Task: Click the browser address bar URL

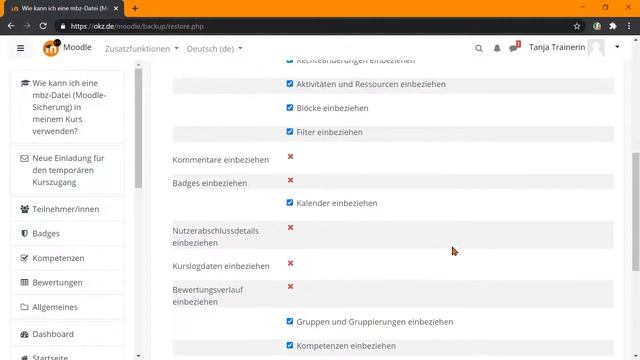Action: [137, 26]
